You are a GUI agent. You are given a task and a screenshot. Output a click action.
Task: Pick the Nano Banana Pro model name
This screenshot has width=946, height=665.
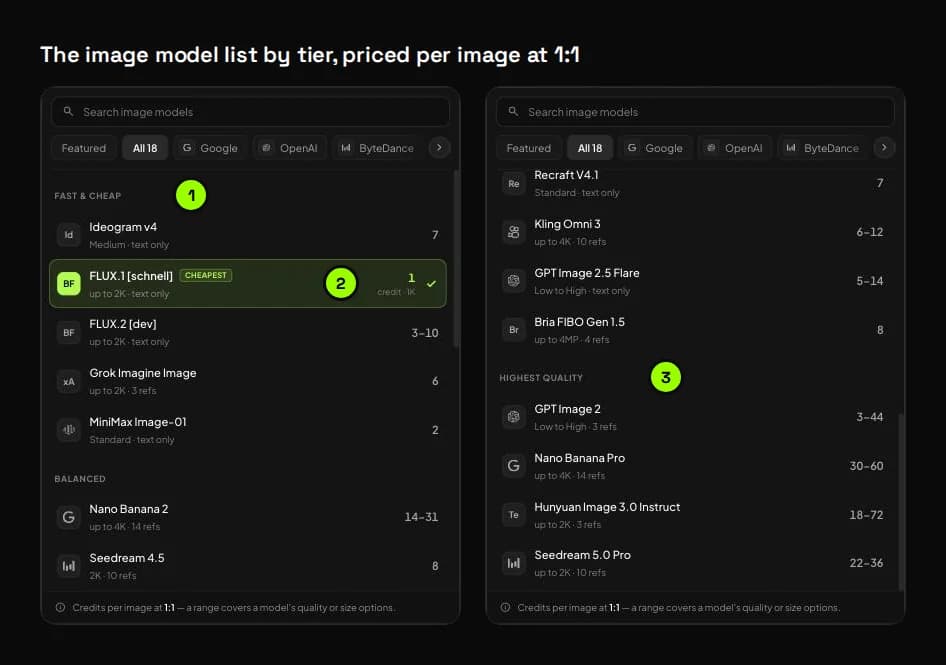click(580, 458)
